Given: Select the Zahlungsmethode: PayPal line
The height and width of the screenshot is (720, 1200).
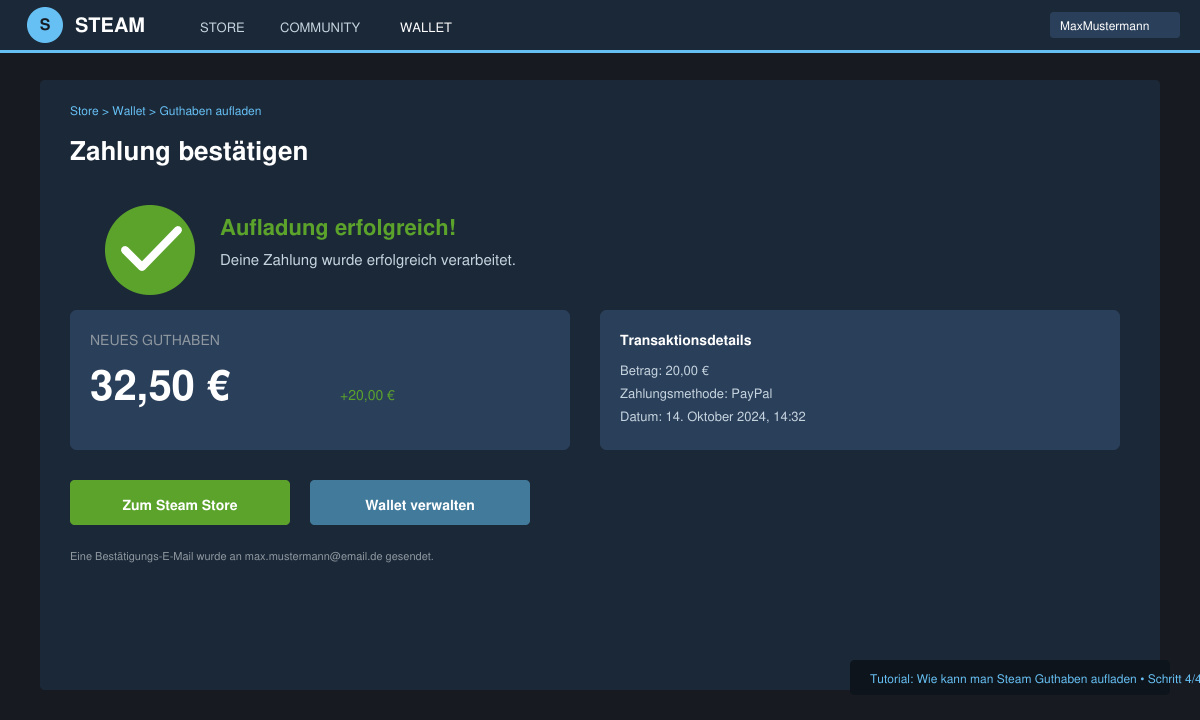Looking at the screenshot, I should point(696,393).
